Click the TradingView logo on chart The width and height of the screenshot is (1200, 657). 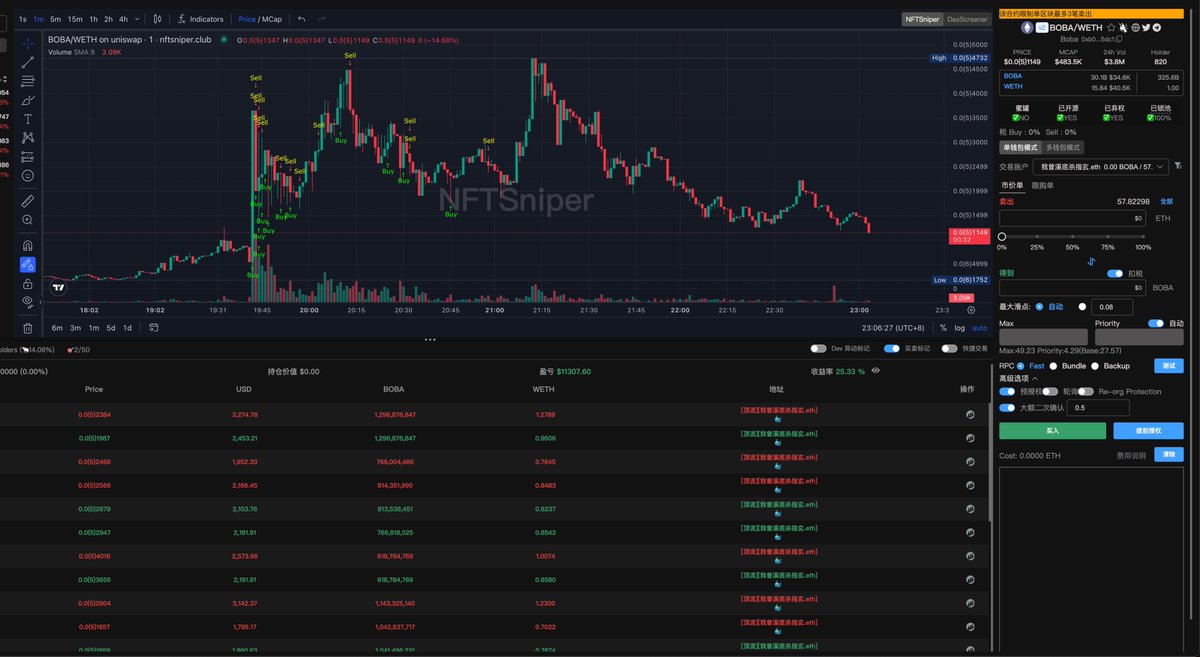[59, 287]
